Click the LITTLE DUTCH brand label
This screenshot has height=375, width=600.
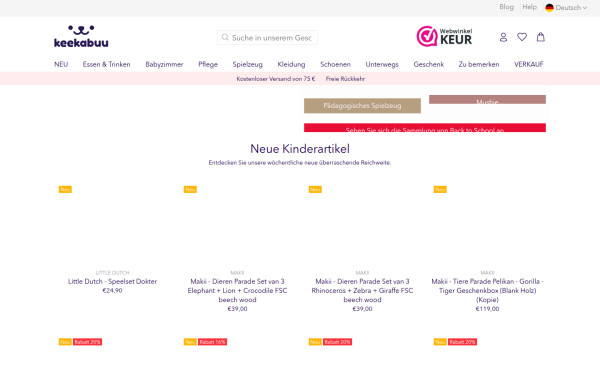[x=112, y=273]
